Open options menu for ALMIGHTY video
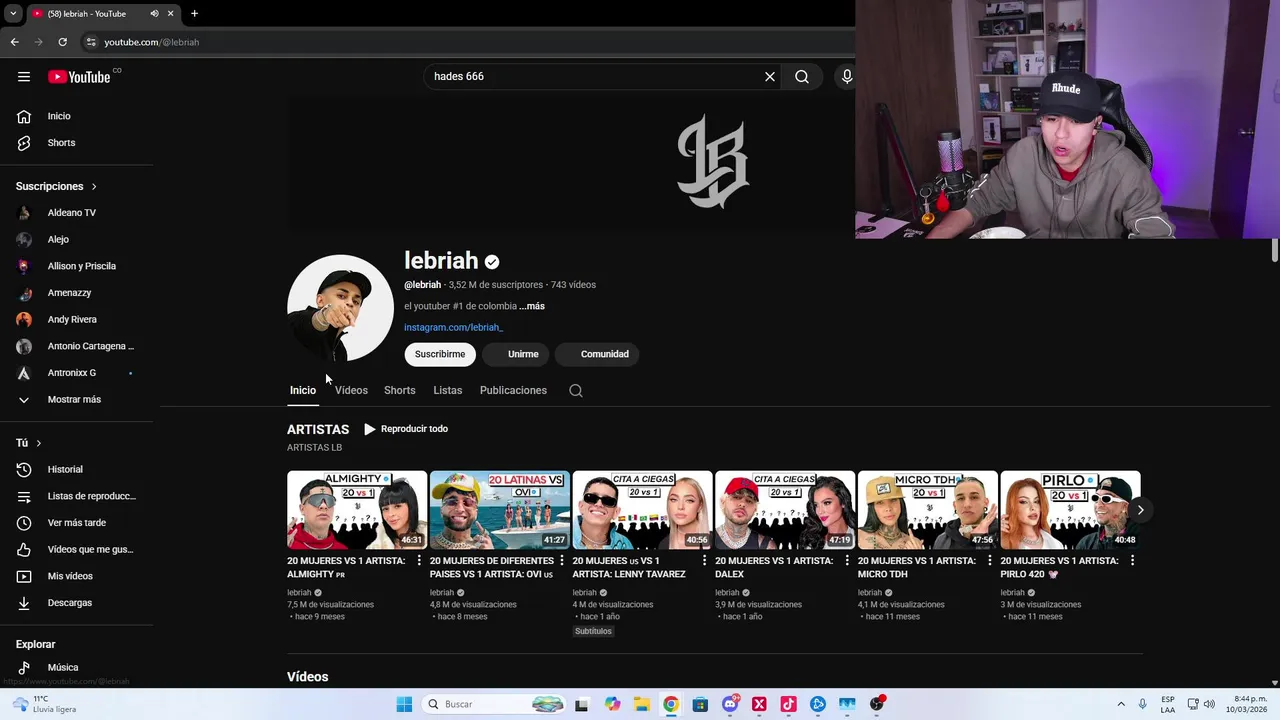The width and height of the screenshot is (1280, 720). tap(419, 561)
